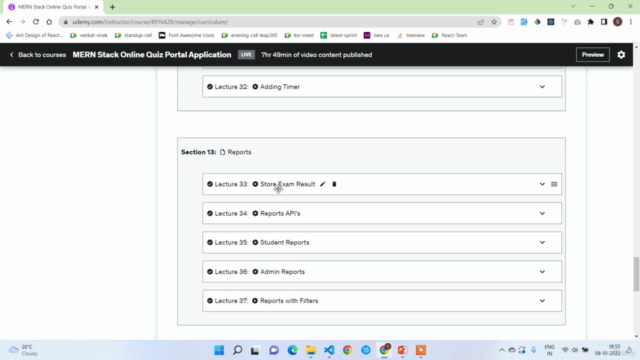
Task: Click the Section 13: Reports heading
Action: click(x=216, y=152)
